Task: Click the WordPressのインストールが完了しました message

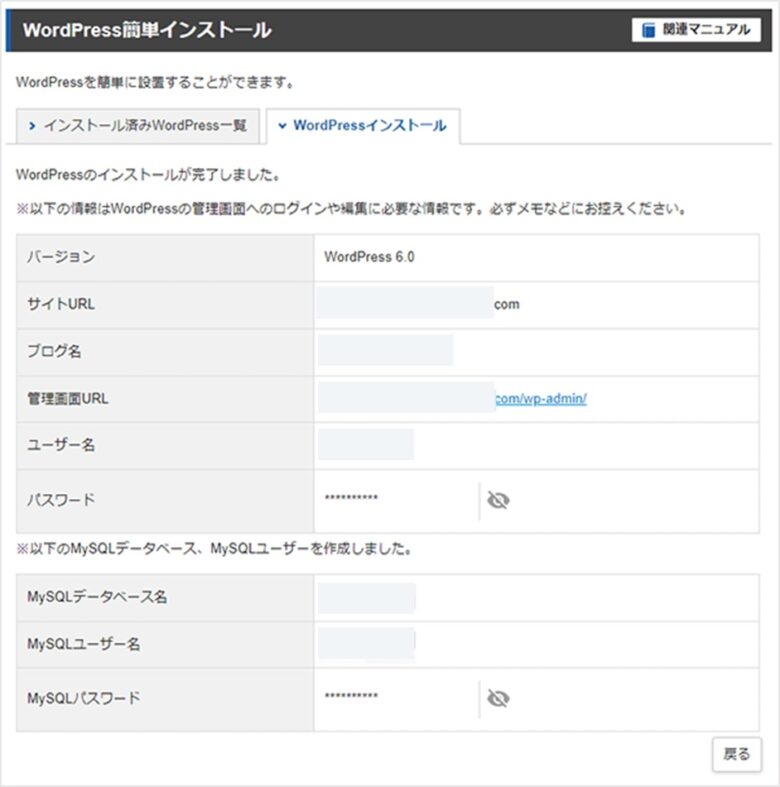Action: click(x=148, y=175)
